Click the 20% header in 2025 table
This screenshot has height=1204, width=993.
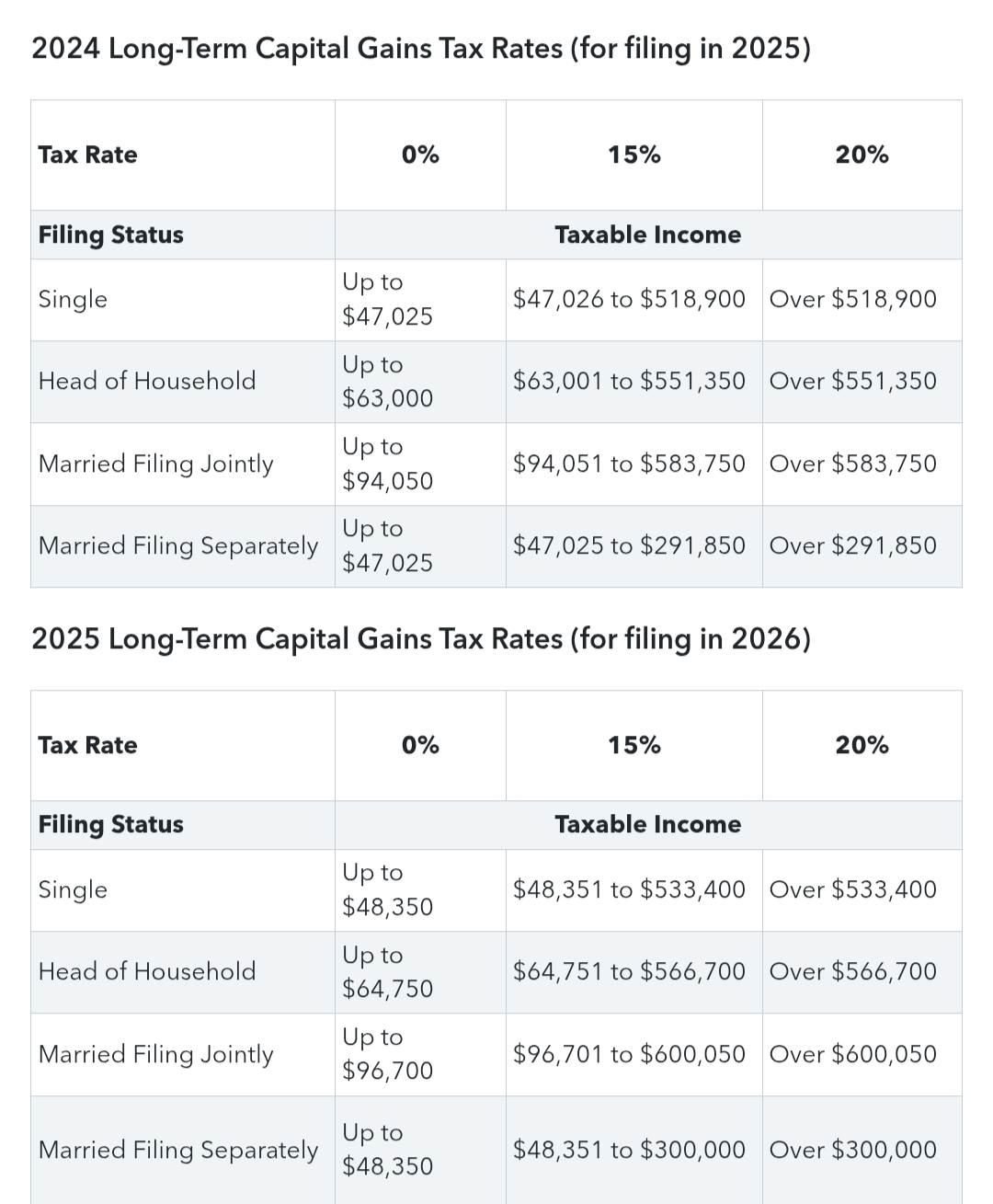coord(862,745)
